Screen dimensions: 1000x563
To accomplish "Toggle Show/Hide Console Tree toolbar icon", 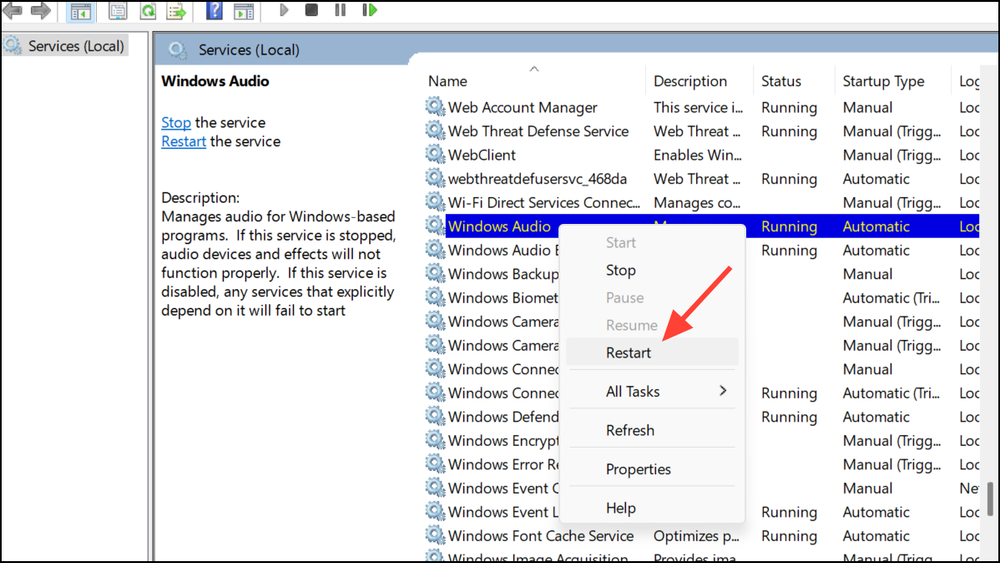I will coord(81,11).
